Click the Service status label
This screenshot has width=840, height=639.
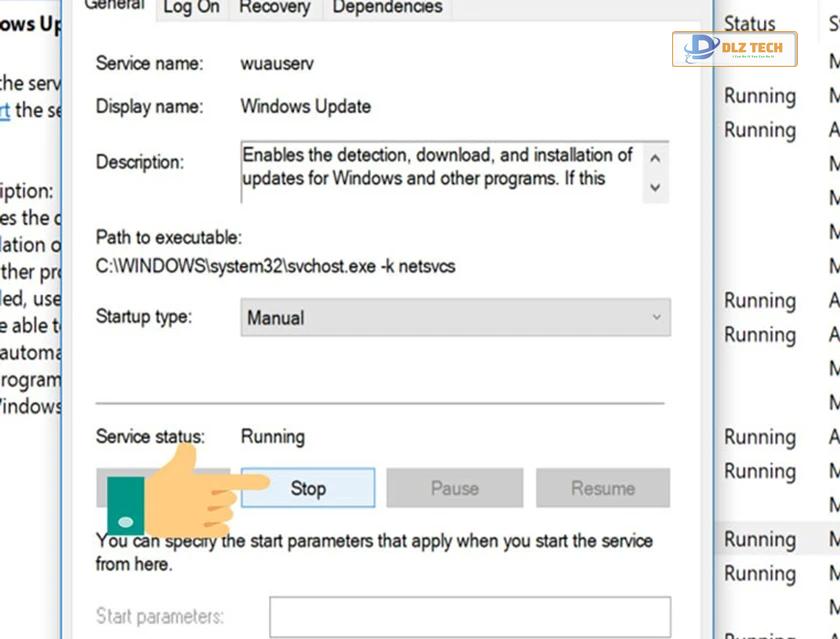(150, 437)
